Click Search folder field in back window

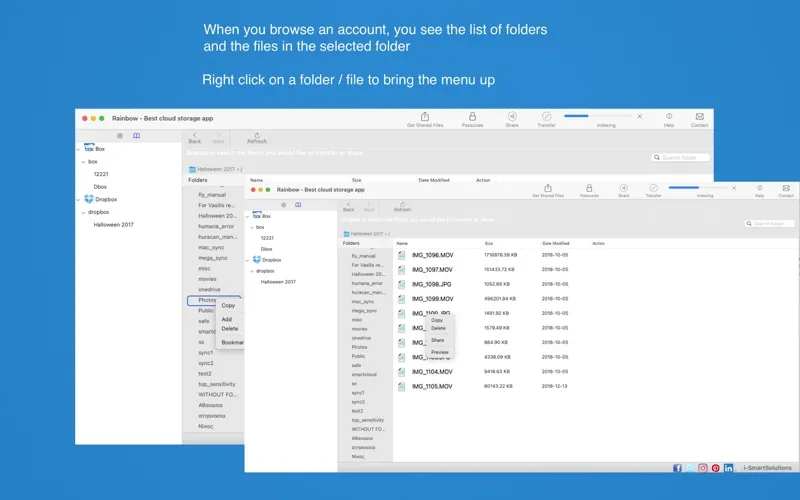[681, 158]
